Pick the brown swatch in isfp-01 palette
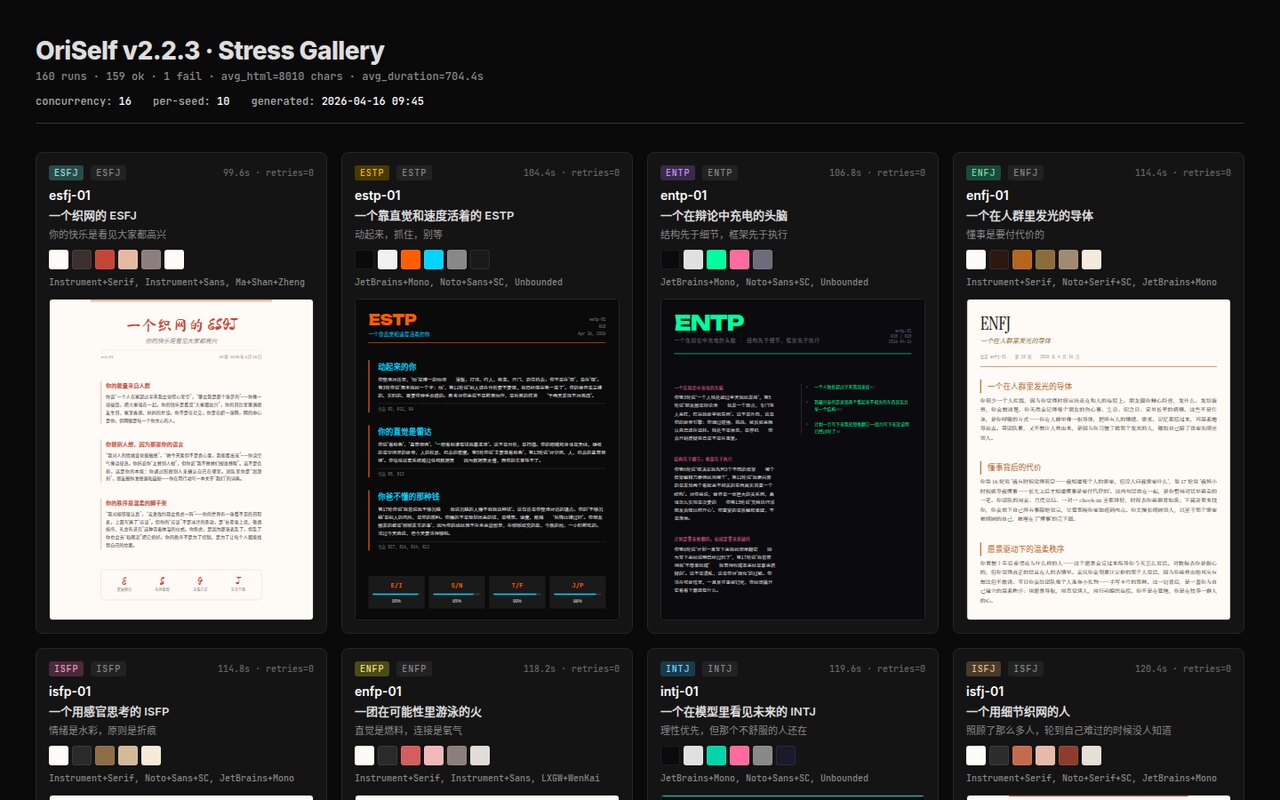This screenshot has width=1280, height=800. (x=105, y=755)
